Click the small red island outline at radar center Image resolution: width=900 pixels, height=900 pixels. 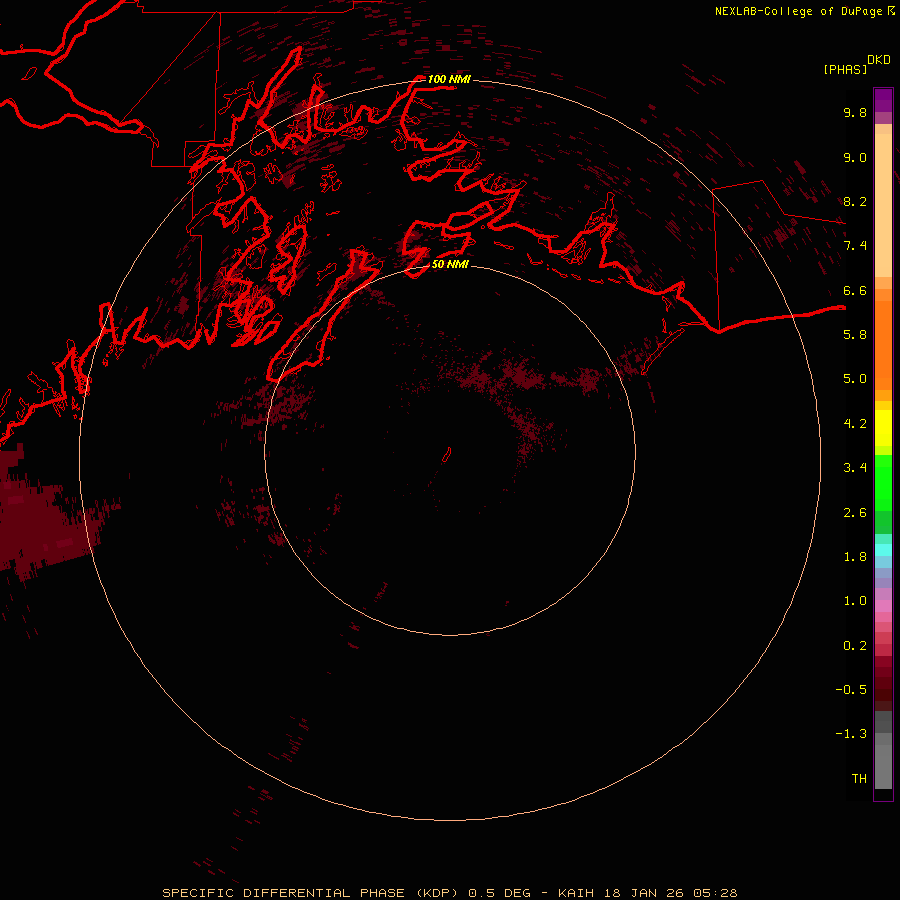pyautogui.click(x=446, y=455)
